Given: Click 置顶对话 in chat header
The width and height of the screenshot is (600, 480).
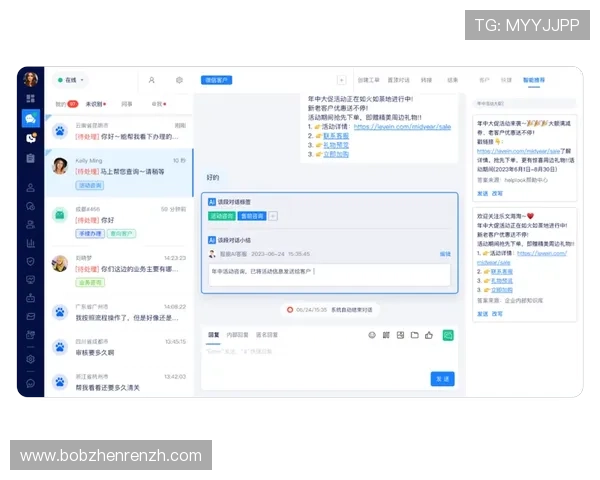Looking at the screenshot, I should pos(398,80).
